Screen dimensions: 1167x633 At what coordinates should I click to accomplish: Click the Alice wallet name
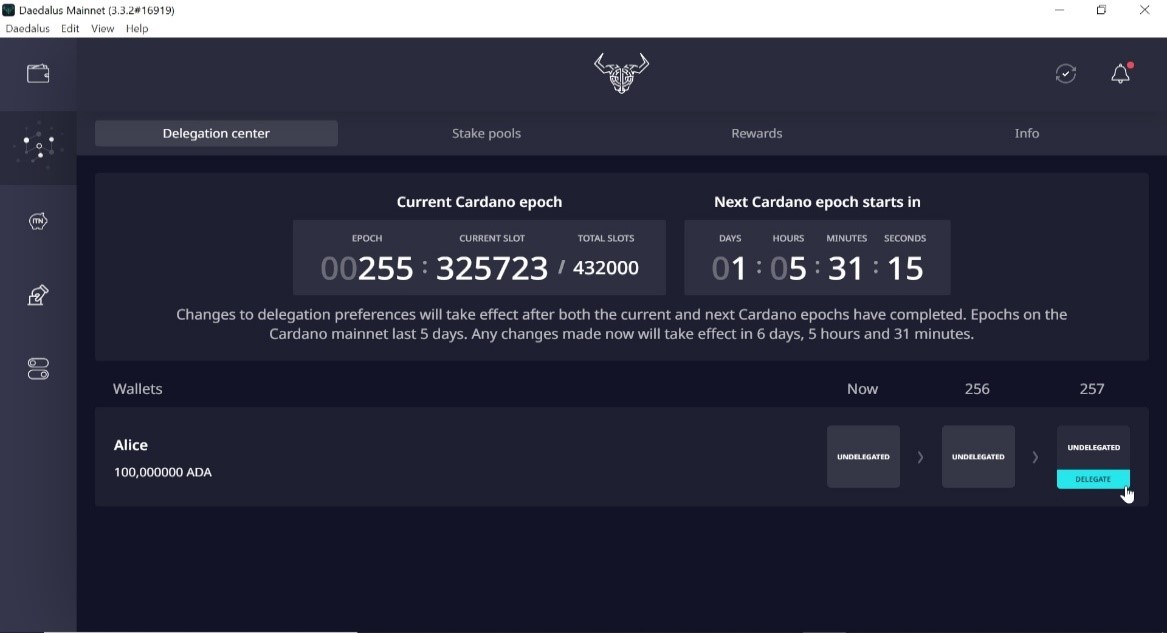[130, 445]
